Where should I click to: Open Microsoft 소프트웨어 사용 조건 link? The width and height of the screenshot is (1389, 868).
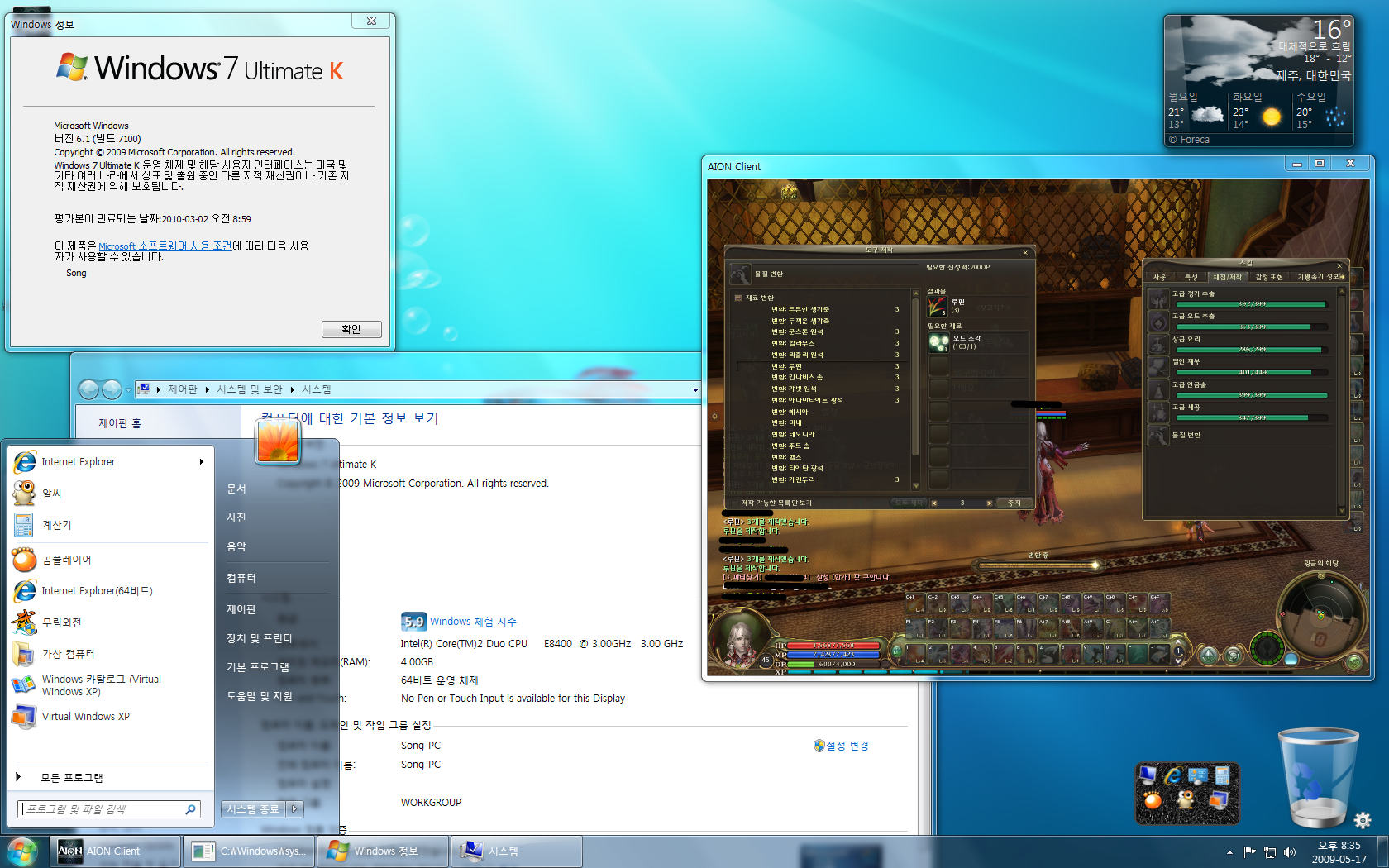coord(165,246)
